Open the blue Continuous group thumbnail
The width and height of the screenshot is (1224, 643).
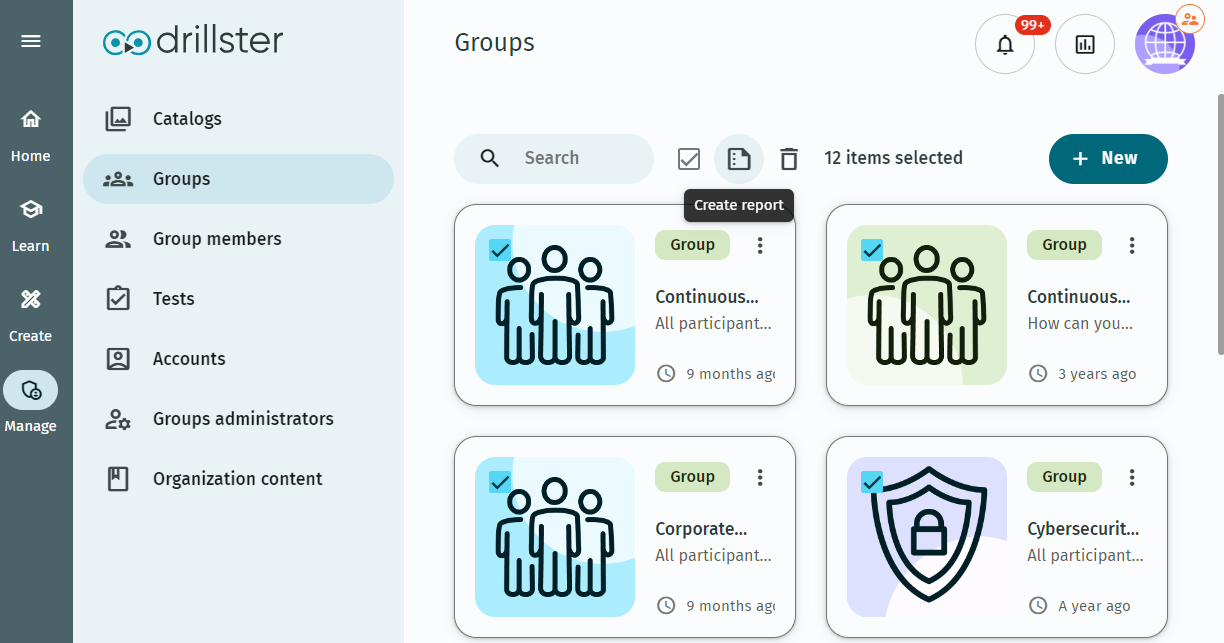pyautogui.click(x=555, y=305)
